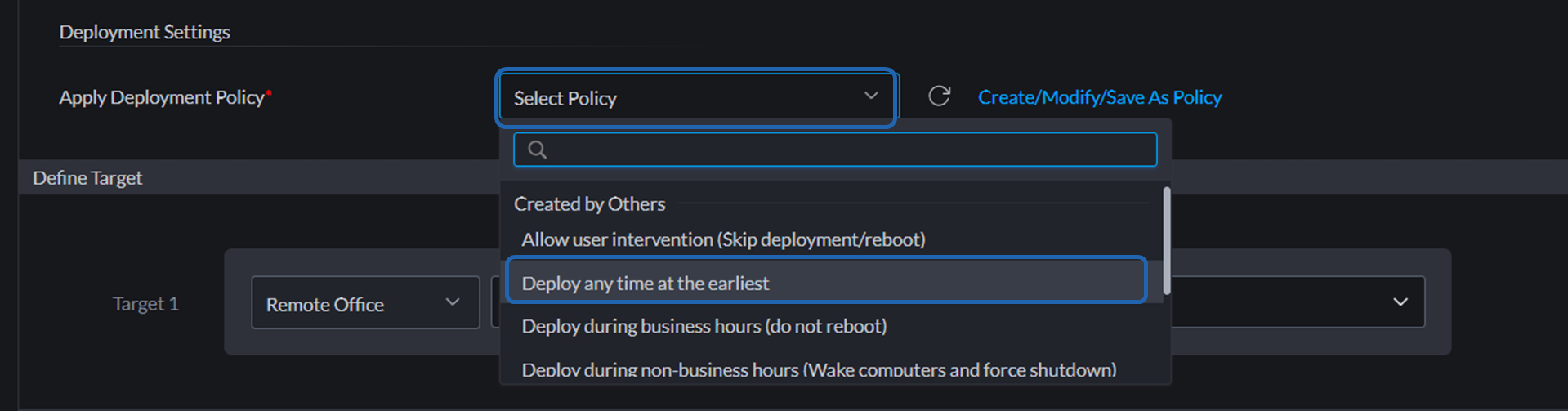Click the Created by Others group heading
Screen dimensions: 1568x411
click(x=589, y=203)
